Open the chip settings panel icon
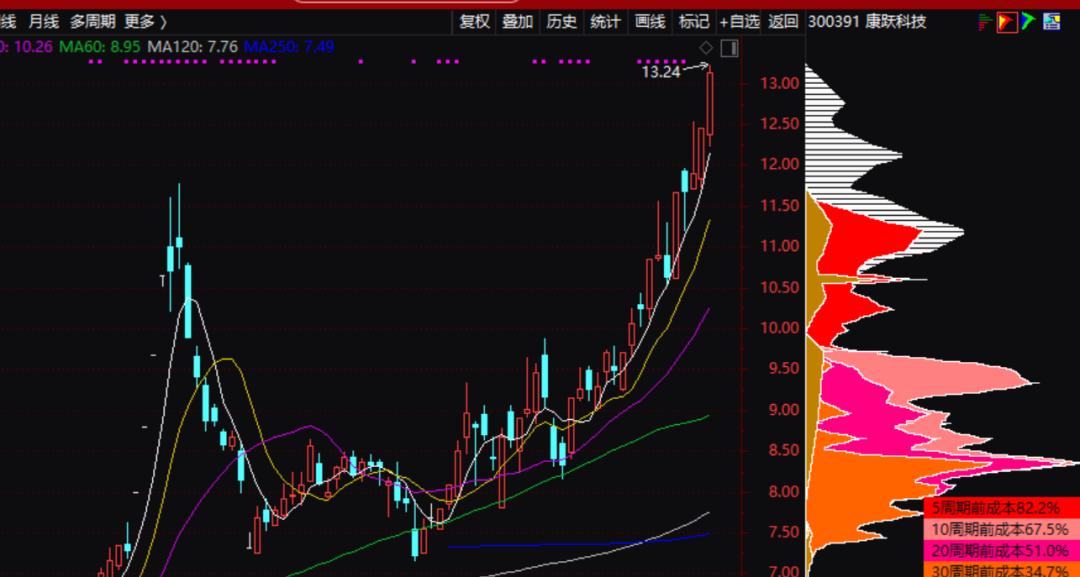 click(1052, 22)
